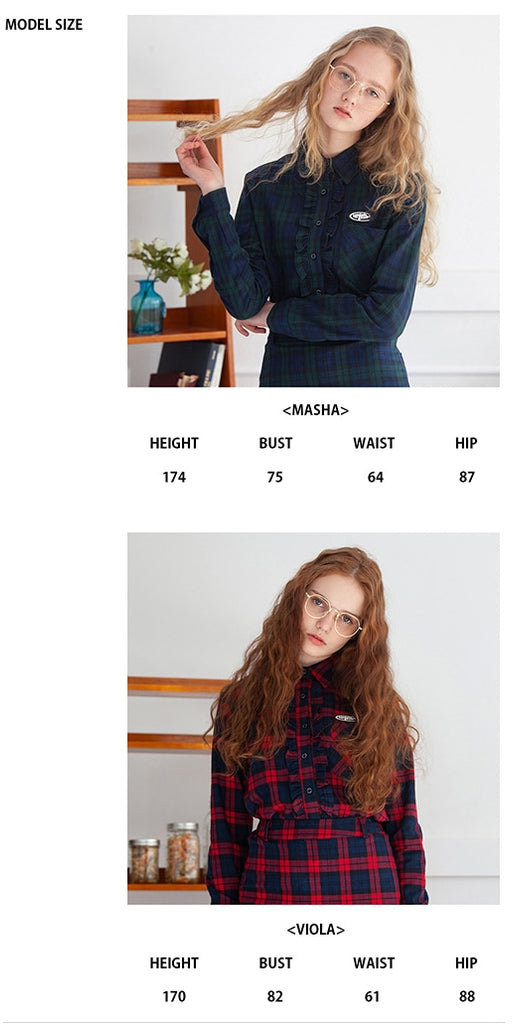Open the Viola model photo
Image resolution: width=512 pixels, height=1024 pixels.
[313, 718]
